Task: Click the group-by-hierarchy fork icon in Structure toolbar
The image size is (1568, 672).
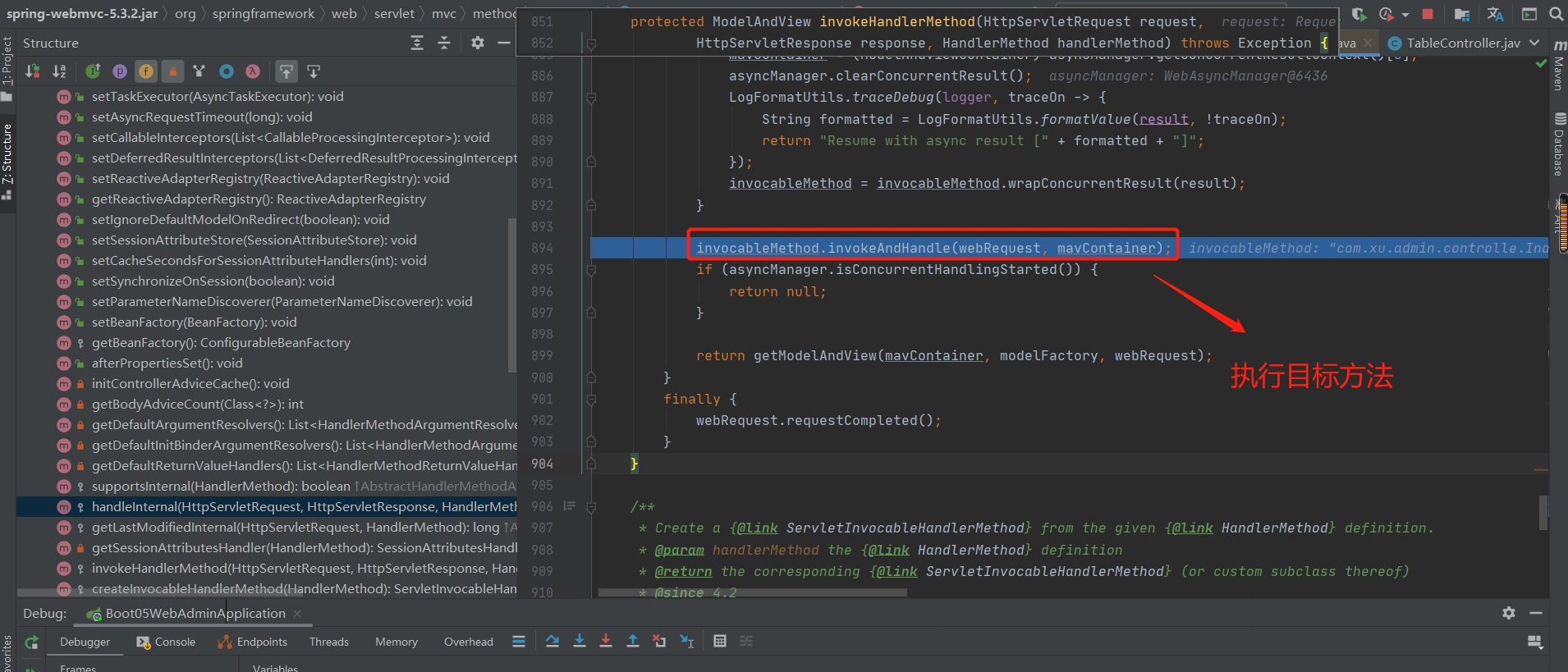Action: point(199,71)
